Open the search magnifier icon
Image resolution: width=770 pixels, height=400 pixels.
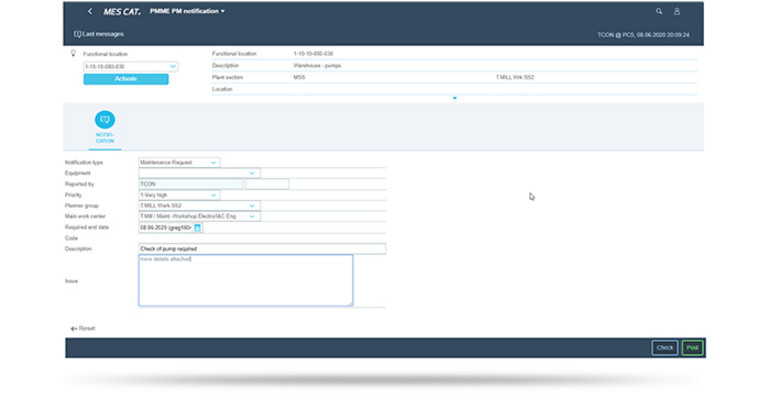[659, 11]
